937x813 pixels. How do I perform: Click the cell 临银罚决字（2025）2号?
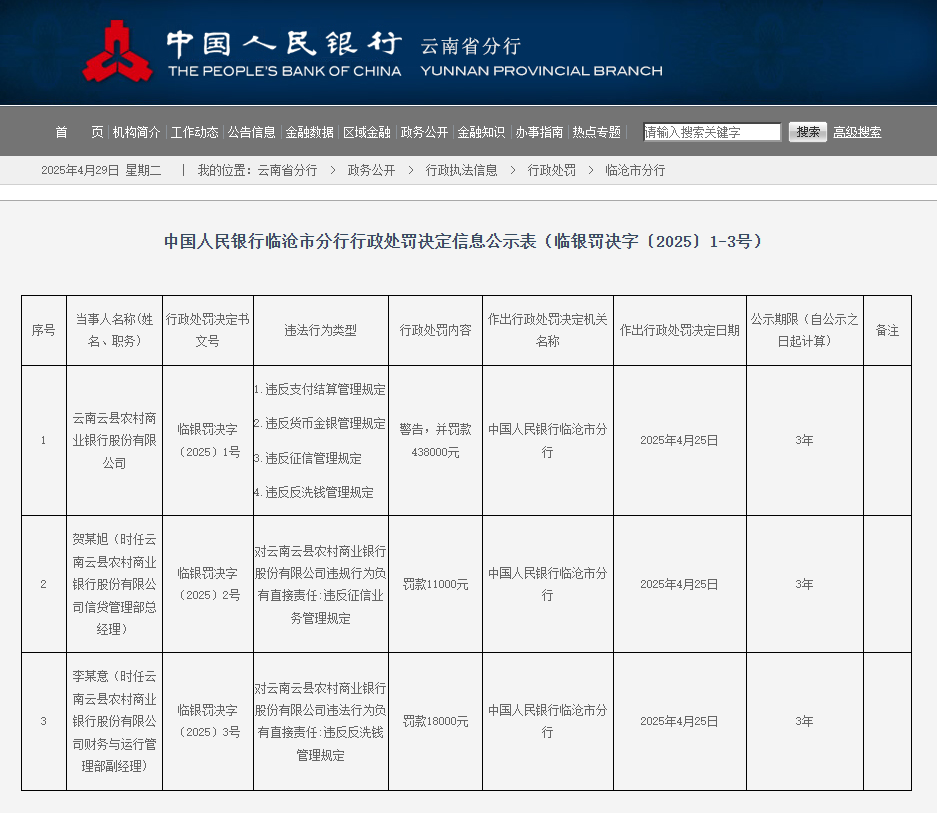[207, 584]
